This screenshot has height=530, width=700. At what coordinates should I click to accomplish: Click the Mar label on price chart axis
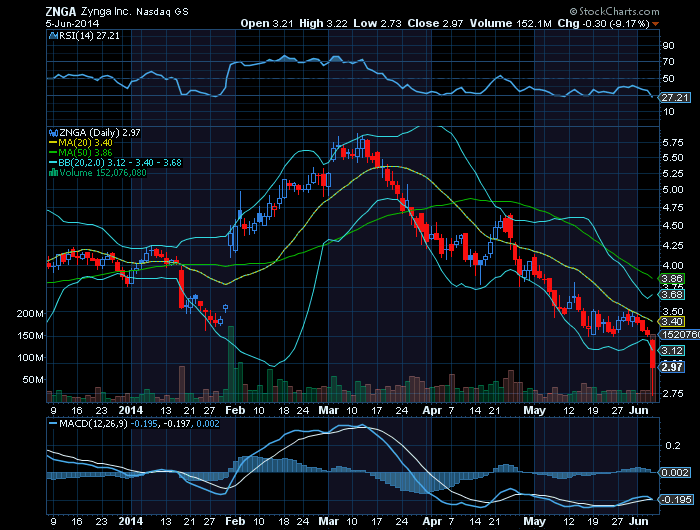pos(329,410)
